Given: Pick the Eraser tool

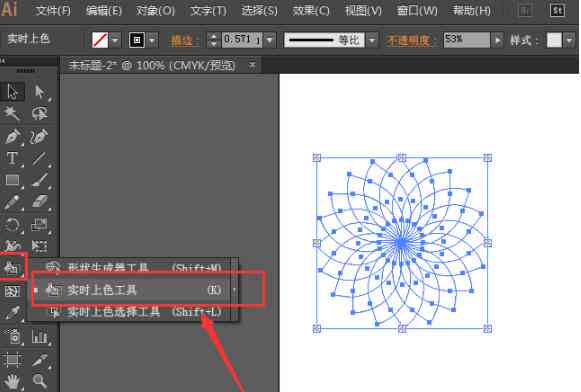Looking at the screenshot, I should click(40, 202).
